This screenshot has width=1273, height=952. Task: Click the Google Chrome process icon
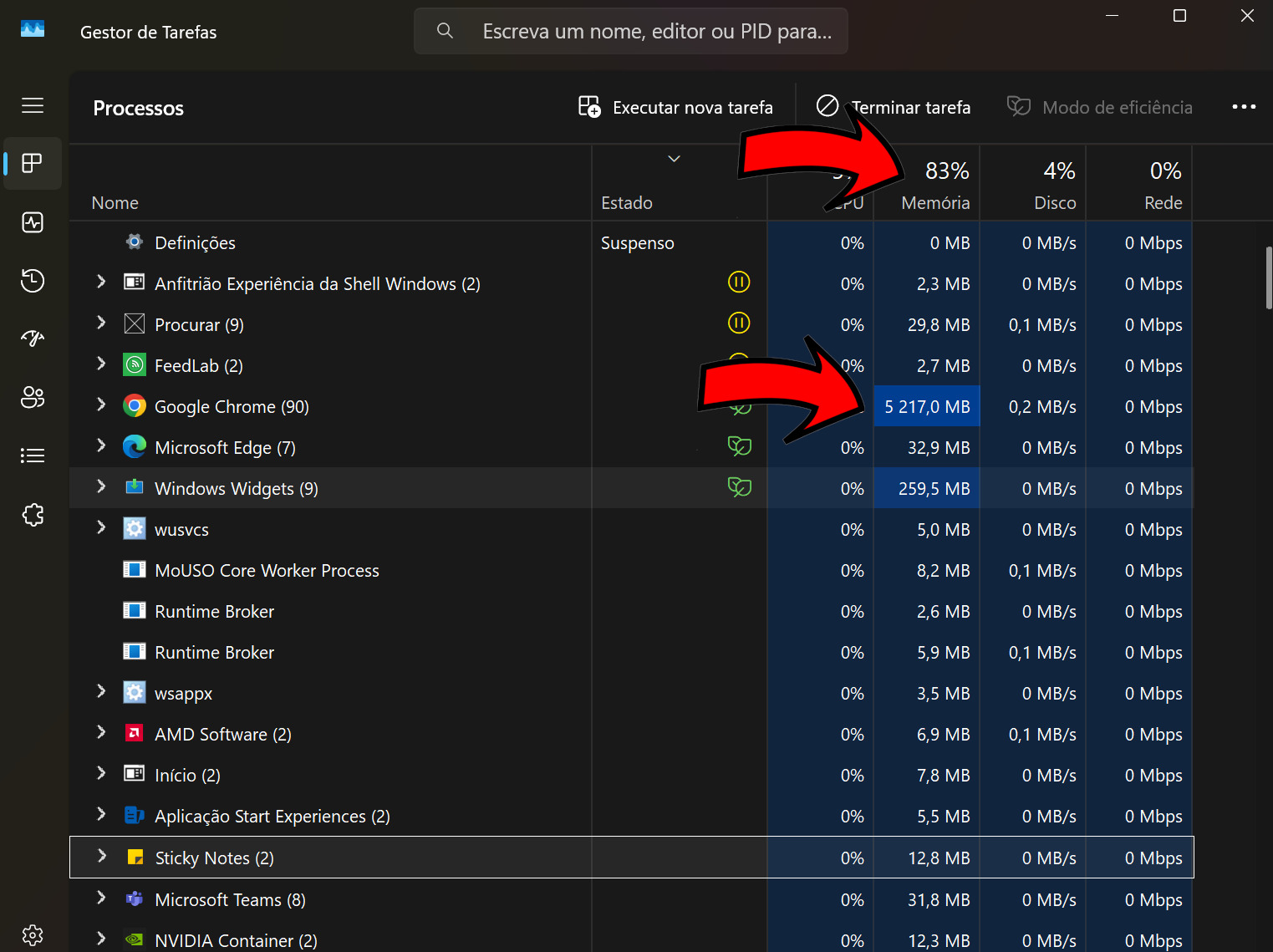[135, 406]
